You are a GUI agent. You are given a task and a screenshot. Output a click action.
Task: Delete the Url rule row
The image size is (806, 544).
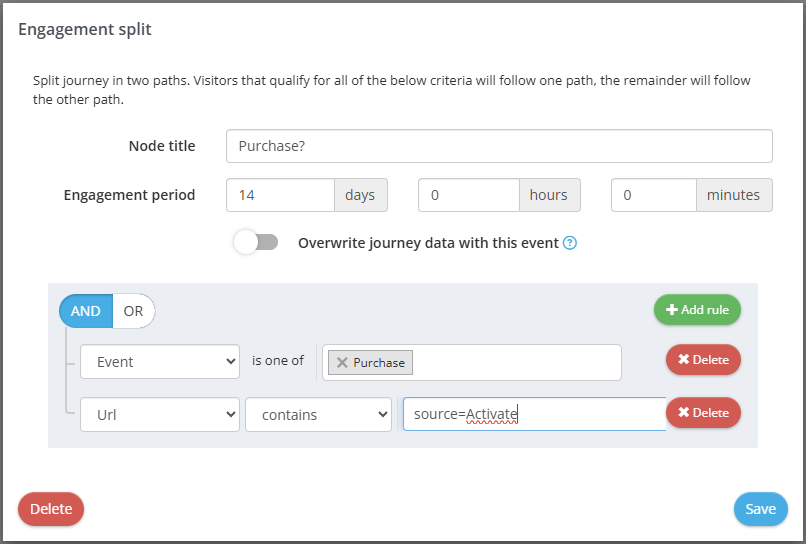click(703, 412)
